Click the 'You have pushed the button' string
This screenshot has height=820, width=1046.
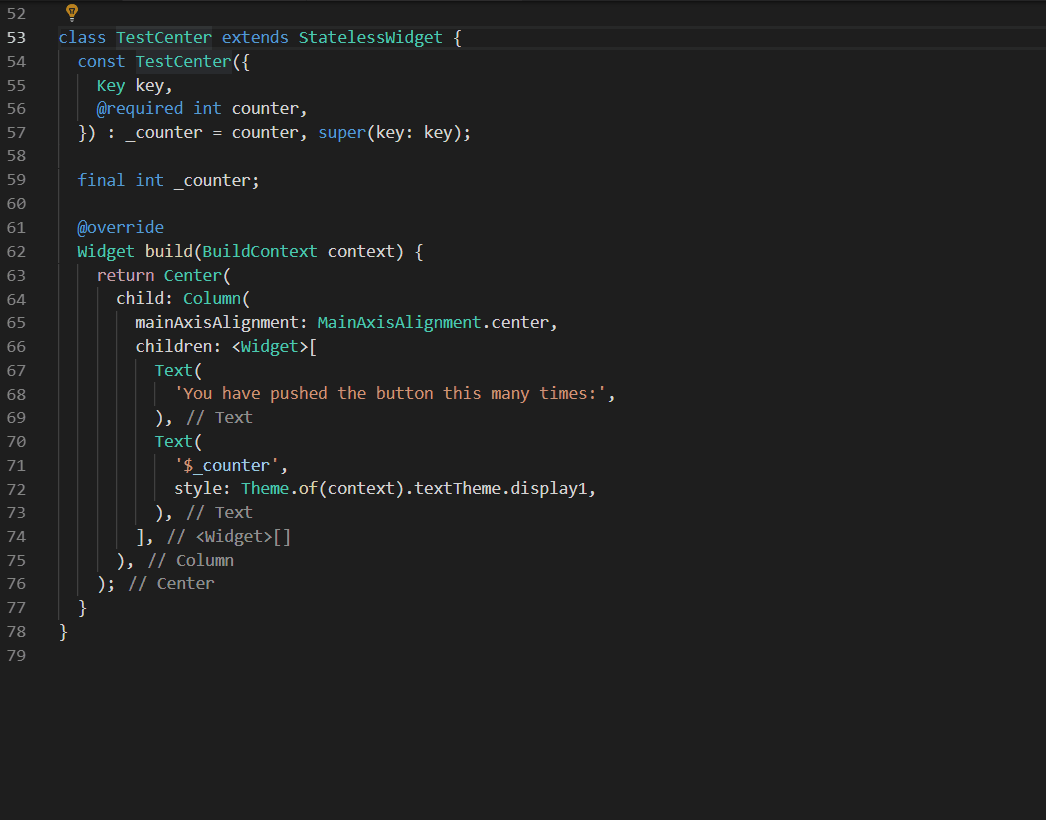pos(393,393)
